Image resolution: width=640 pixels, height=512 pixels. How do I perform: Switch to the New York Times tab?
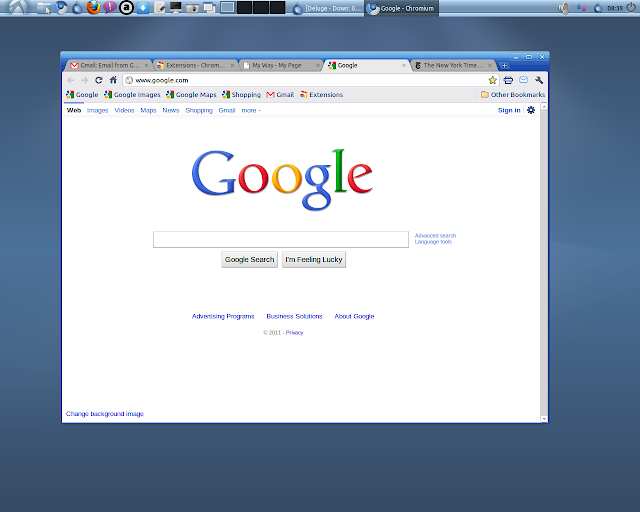coord(452,65)
